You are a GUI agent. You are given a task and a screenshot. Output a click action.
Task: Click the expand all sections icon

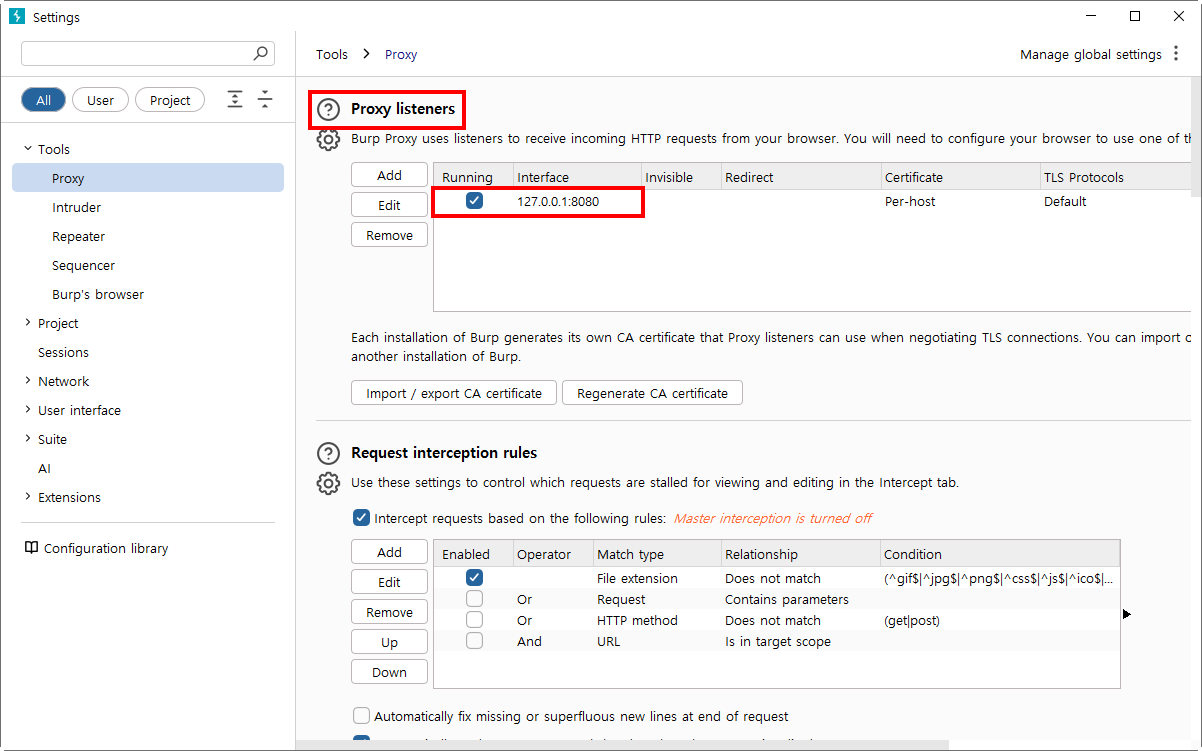click(x=235, y=99)
